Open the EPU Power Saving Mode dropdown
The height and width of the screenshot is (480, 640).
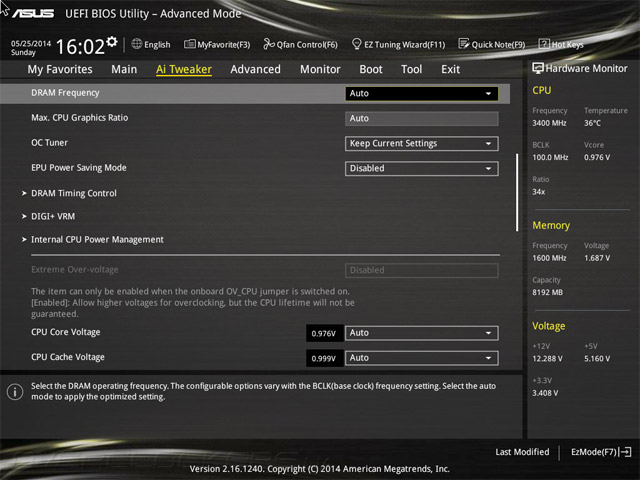pos(422,169)
